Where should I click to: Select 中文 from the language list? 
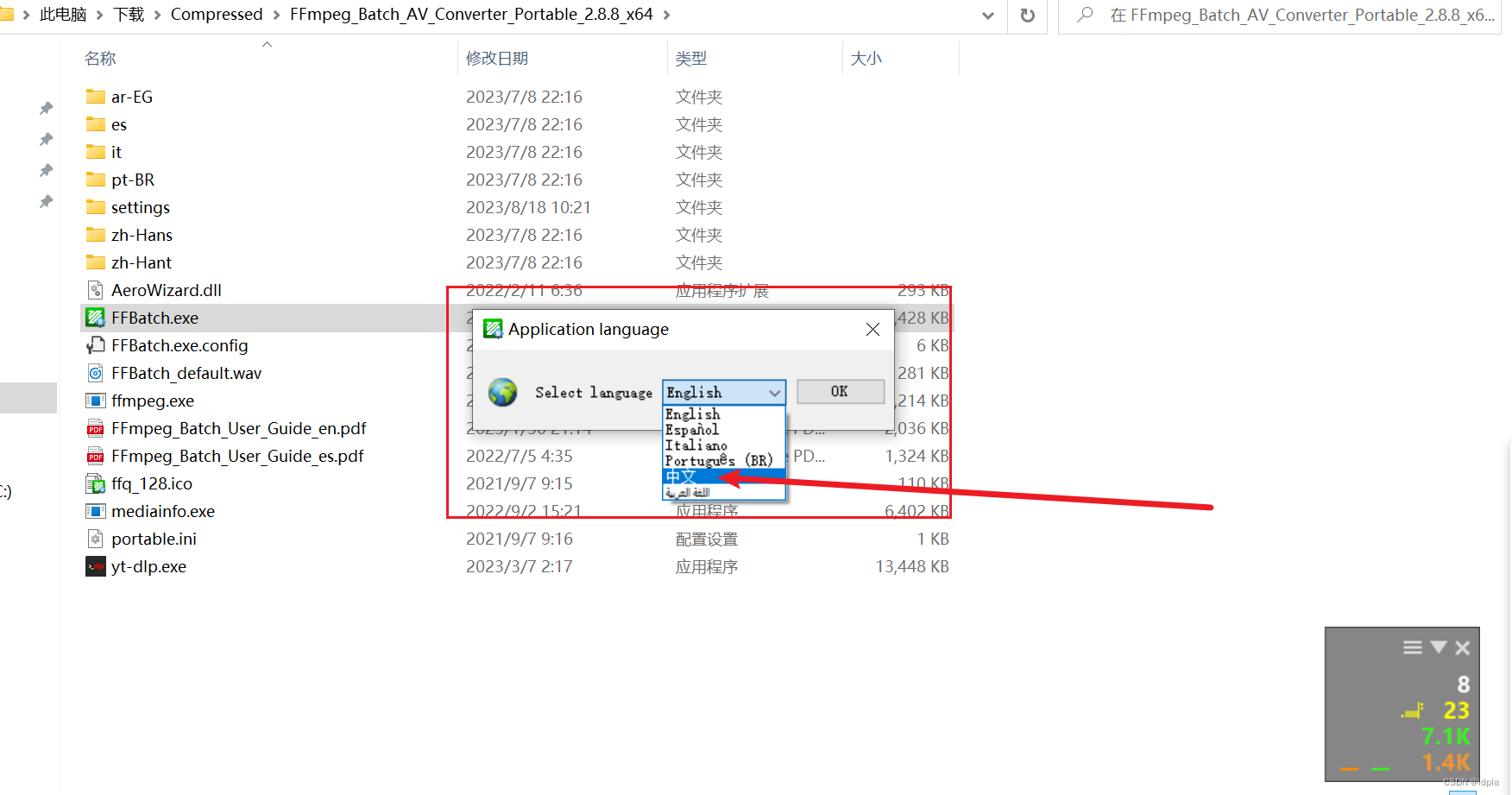pyautogui.click(x=682, y=476)
